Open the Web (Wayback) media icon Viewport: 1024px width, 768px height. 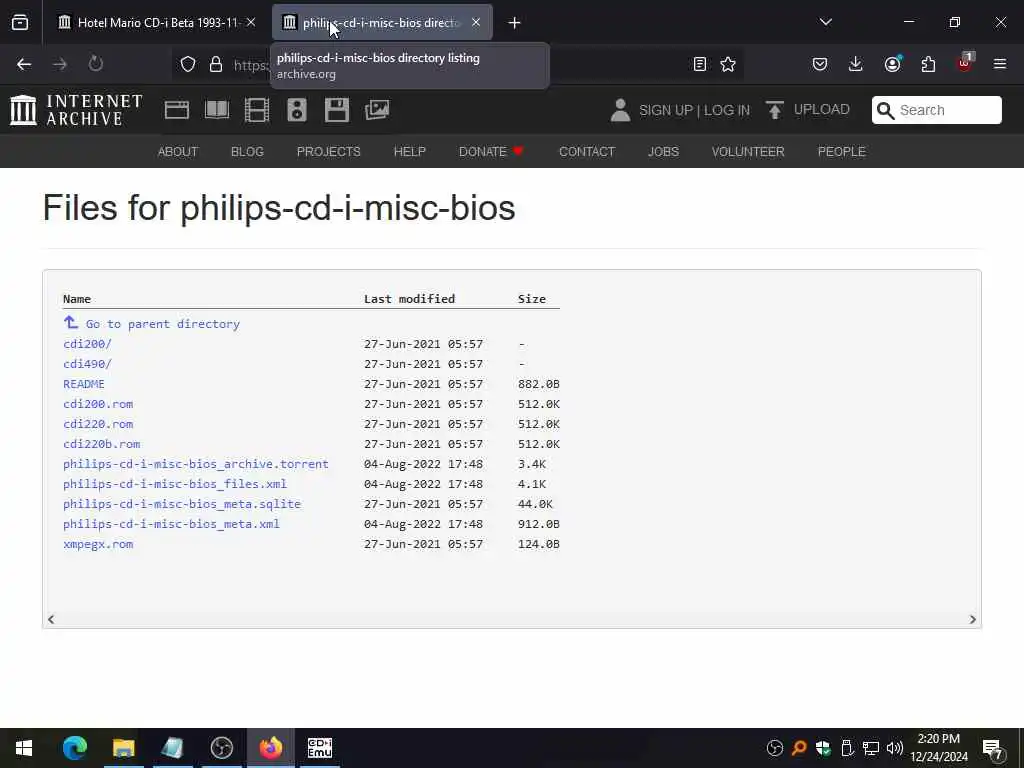pos(176,110)
